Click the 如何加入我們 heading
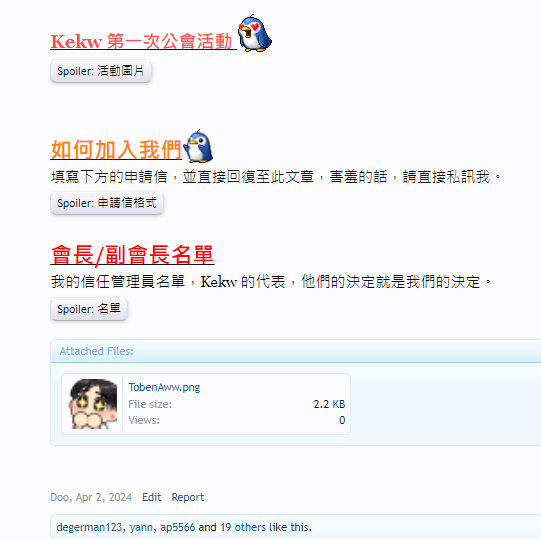541x539 pixels. pyautogui.click(x=116, y=150)
